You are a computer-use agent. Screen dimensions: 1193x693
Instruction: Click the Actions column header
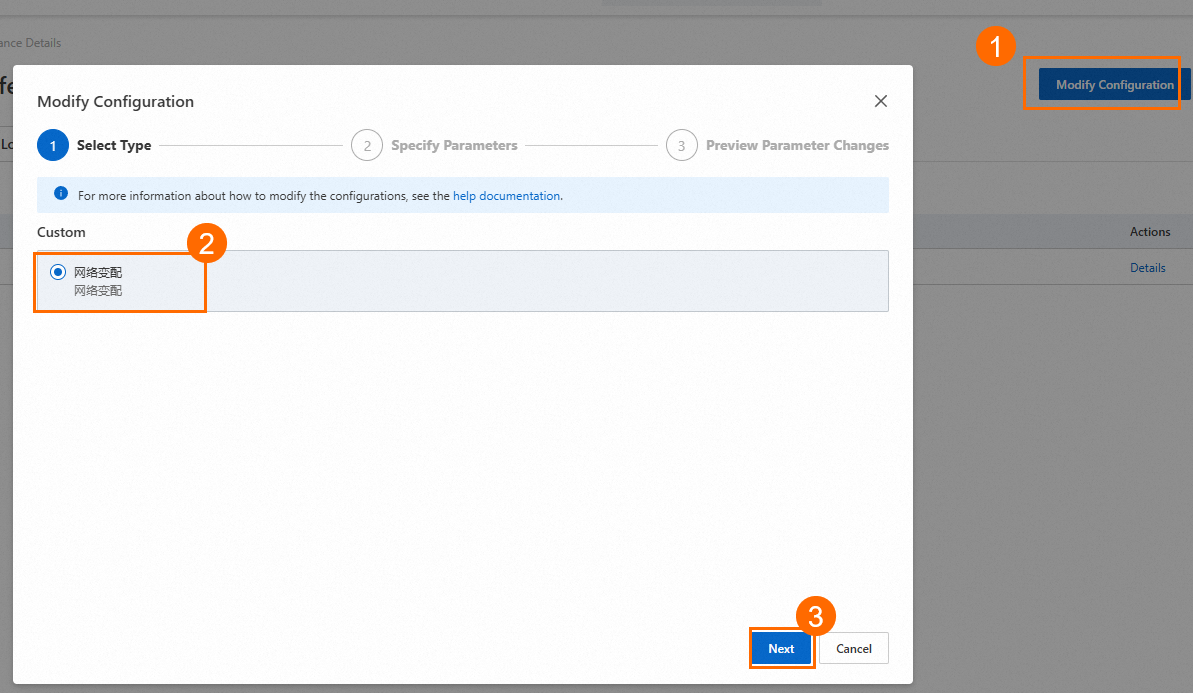[1150, 232]
